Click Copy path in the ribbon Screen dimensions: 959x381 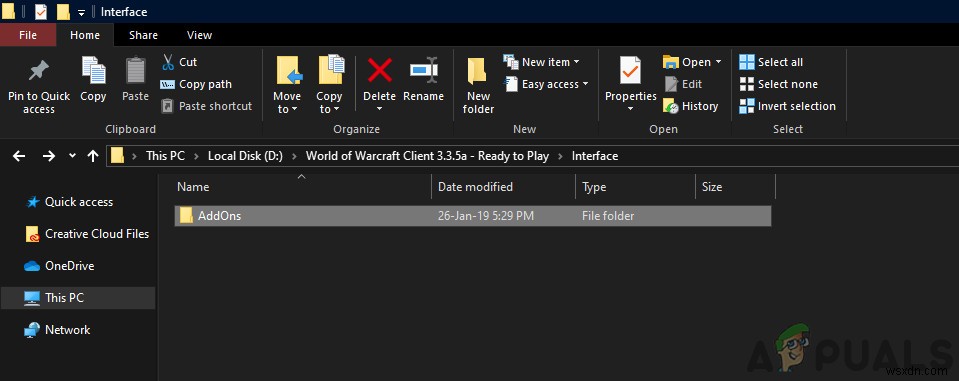[x=196, y=84]
